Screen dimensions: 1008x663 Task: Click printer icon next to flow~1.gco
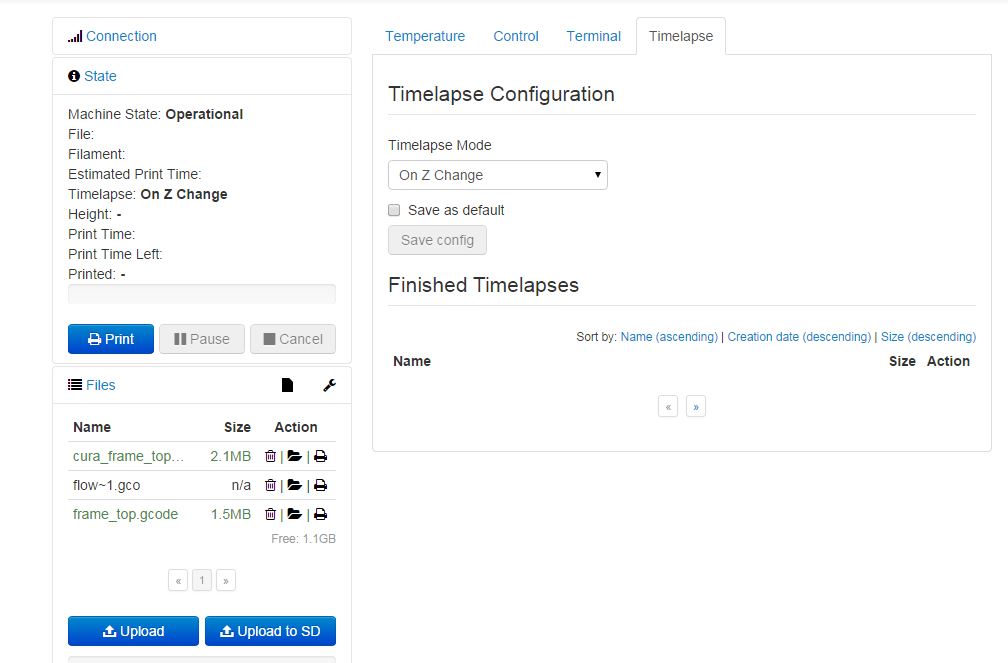(320, 485)
